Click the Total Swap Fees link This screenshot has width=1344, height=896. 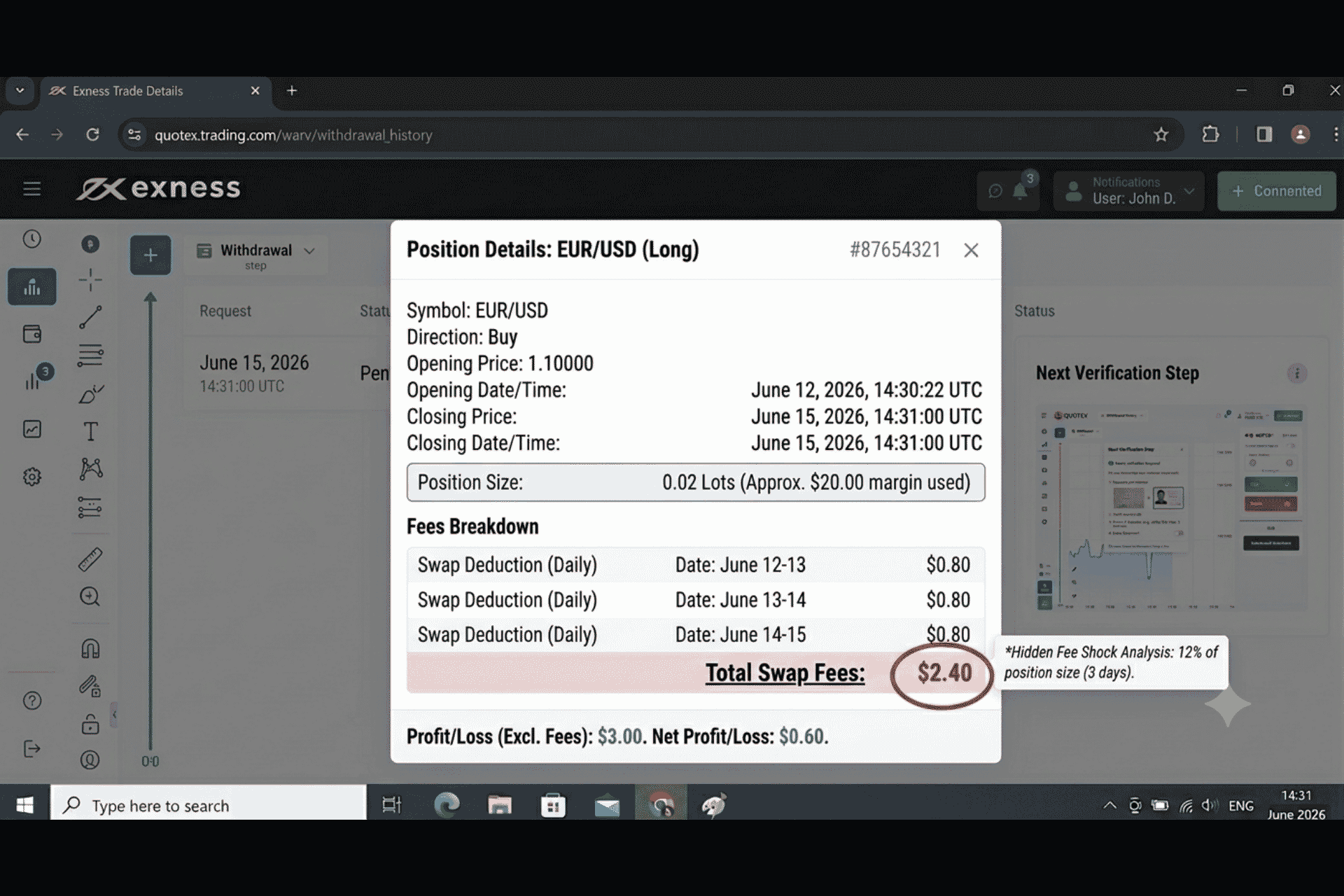[785, 673]
